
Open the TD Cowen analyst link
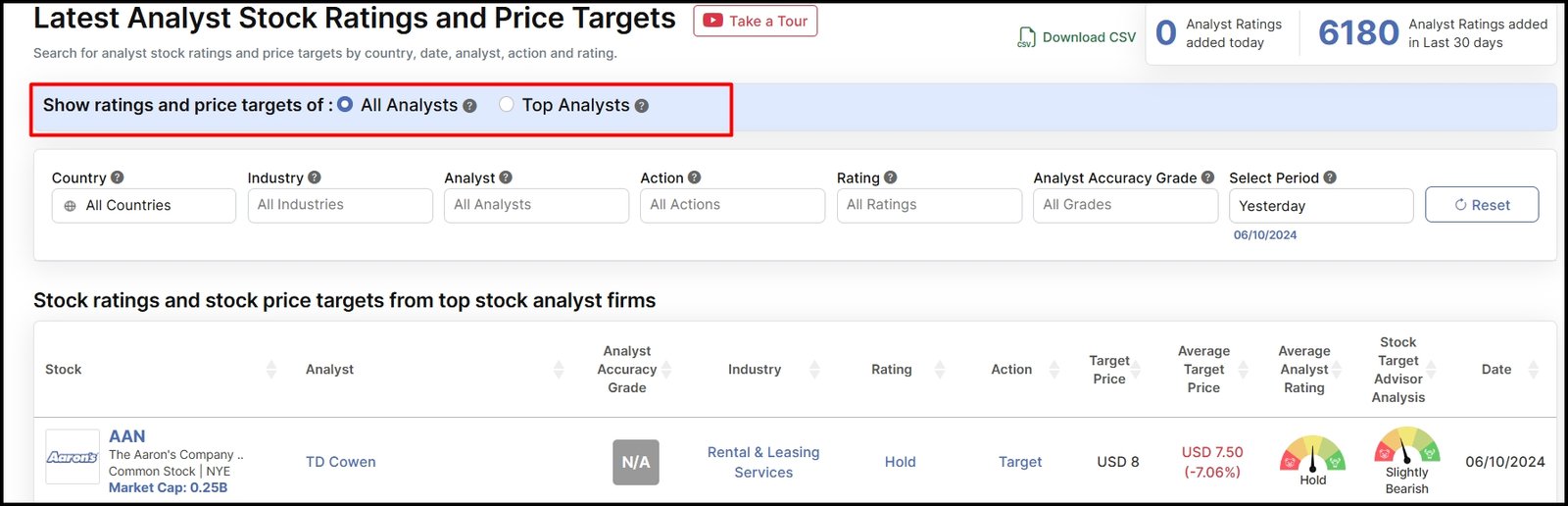[x=340, y=462]
